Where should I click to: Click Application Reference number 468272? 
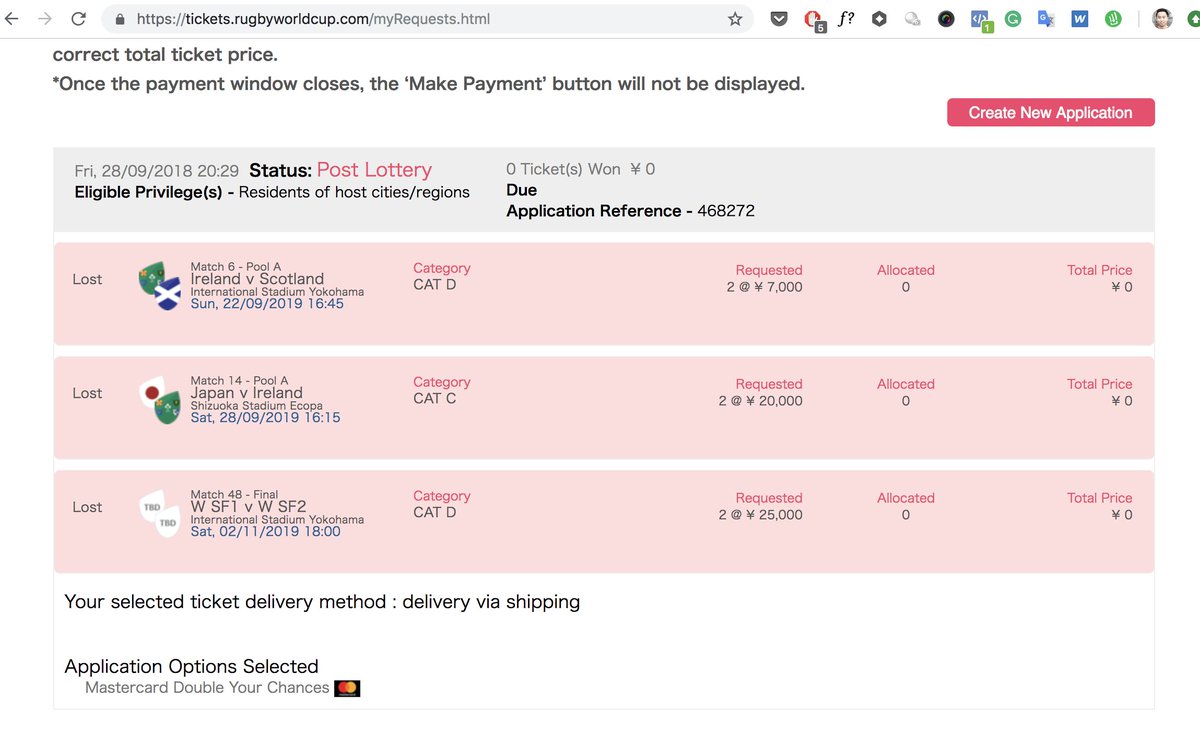click(x=726, y=211)
